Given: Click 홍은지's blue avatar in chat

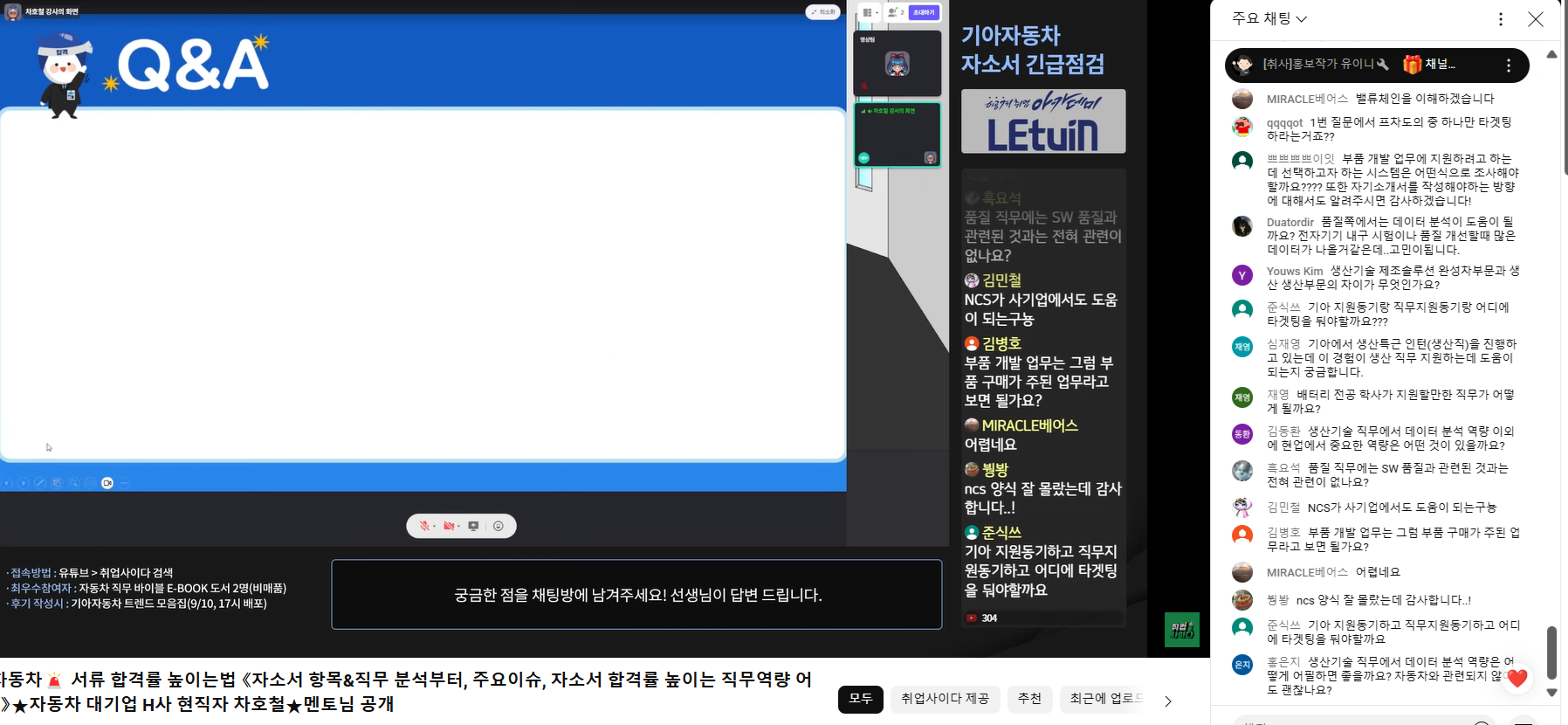Looking at the screenshot, I should tap(1242, 665).
